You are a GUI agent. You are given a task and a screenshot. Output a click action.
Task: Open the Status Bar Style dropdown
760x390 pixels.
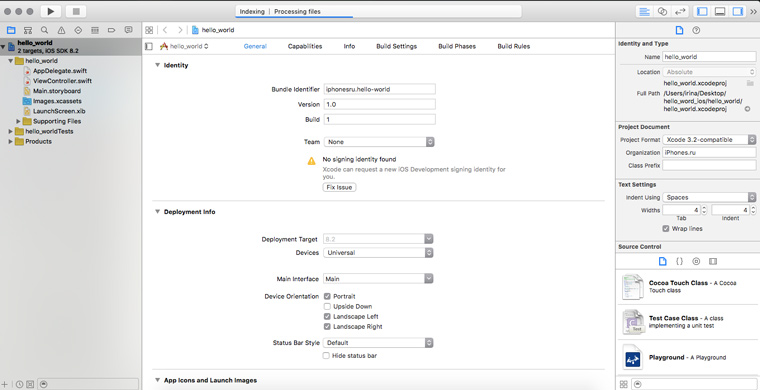click(x=378, y=343)
